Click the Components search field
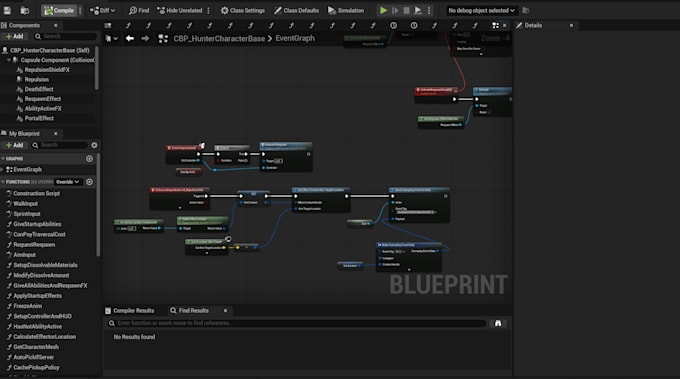Screen dimensions: 680x379 [x=65, y=36]
